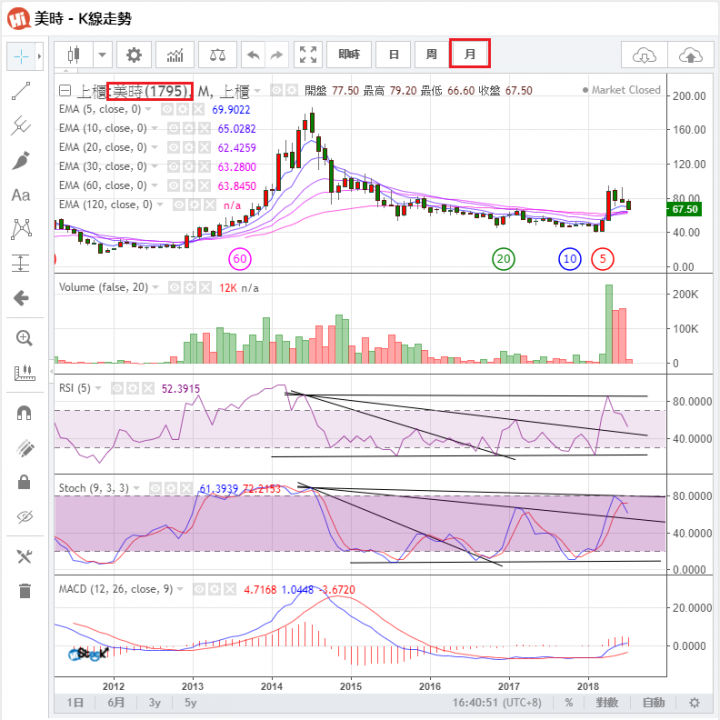Toggle hide all drawings eye icon
Image resolution: width=720 pixels, height=720 pixels.
click(x=24, y=517)
